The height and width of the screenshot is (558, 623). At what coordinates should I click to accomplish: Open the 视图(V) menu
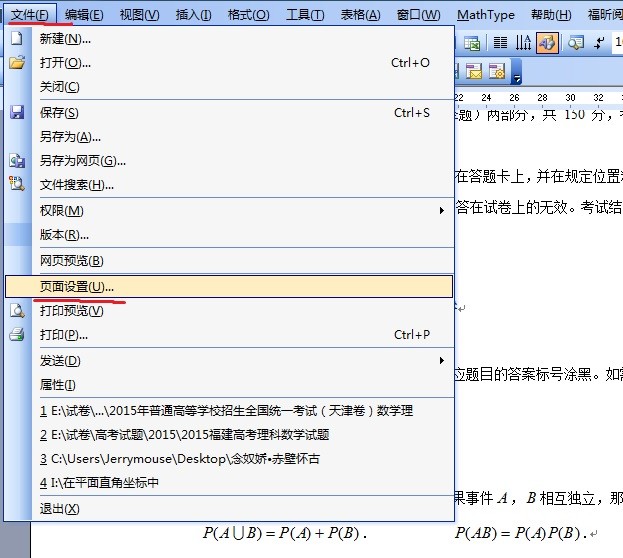(x=139, y=15)
